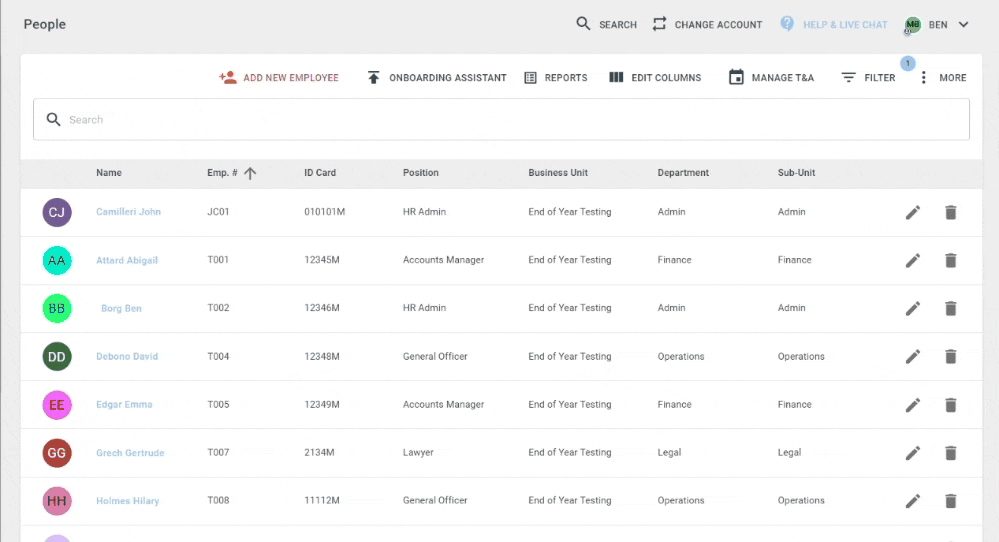The width and height of the screenshot is (999, 542).
Task: Edit Holmes Hilary with pencil icon
Action: 913,501
